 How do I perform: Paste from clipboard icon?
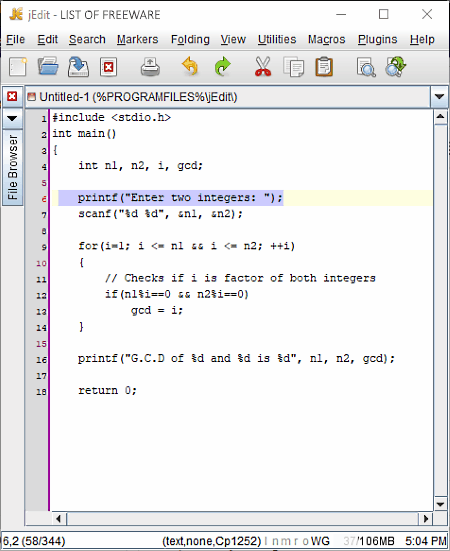324,67
